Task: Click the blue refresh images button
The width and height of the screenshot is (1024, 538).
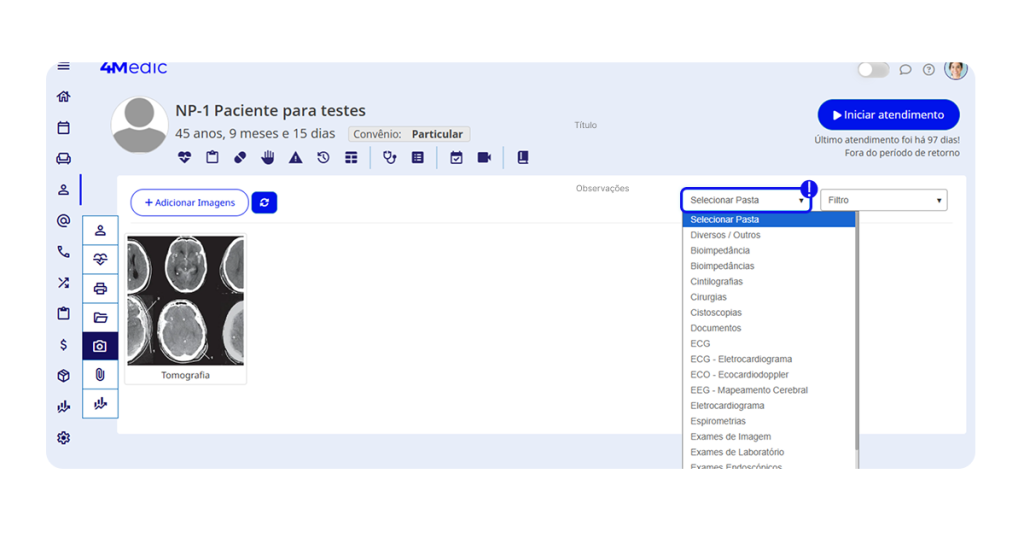Action: 264,202
